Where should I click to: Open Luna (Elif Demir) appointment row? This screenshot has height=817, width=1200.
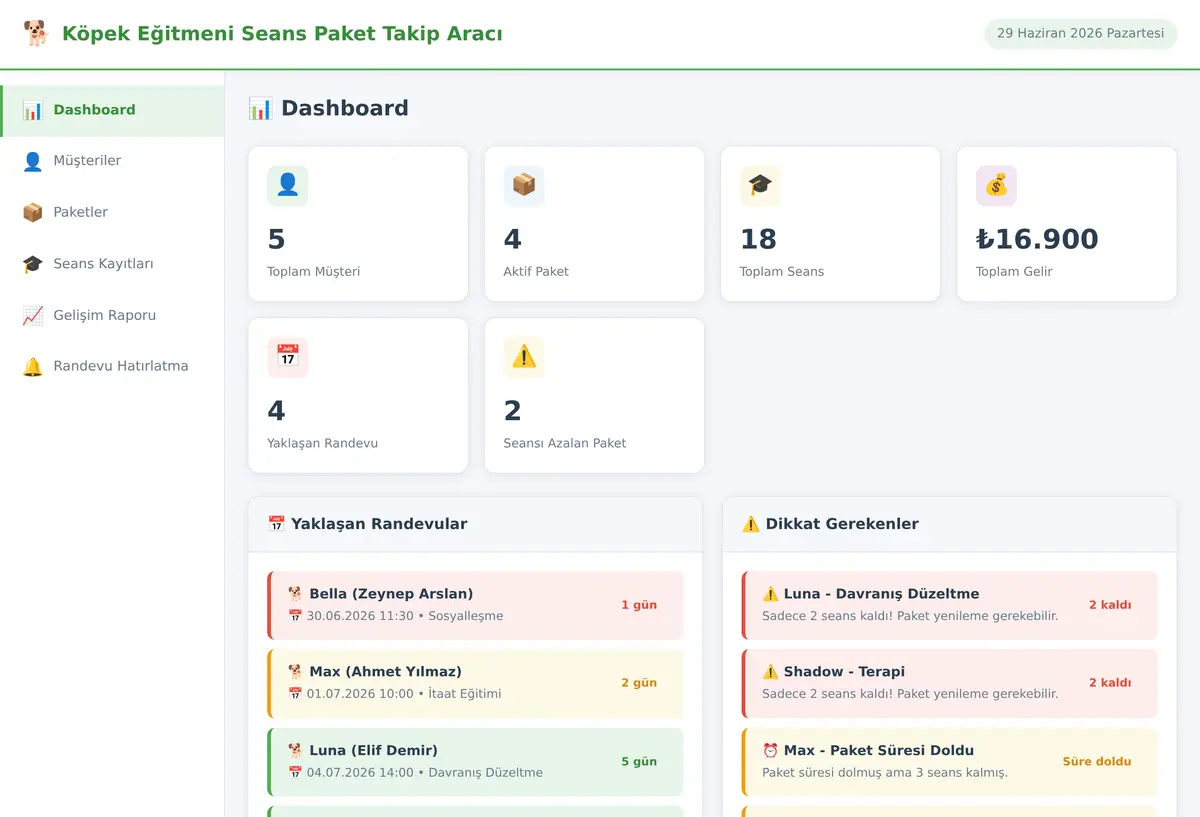click(476, 762)
